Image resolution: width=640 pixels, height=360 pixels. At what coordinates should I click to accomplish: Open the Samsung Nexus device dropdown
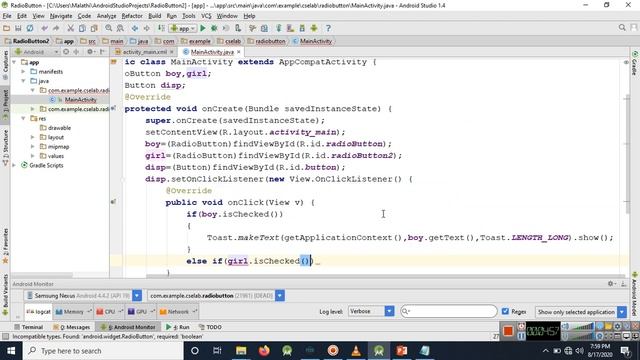(x=137, y=296)
